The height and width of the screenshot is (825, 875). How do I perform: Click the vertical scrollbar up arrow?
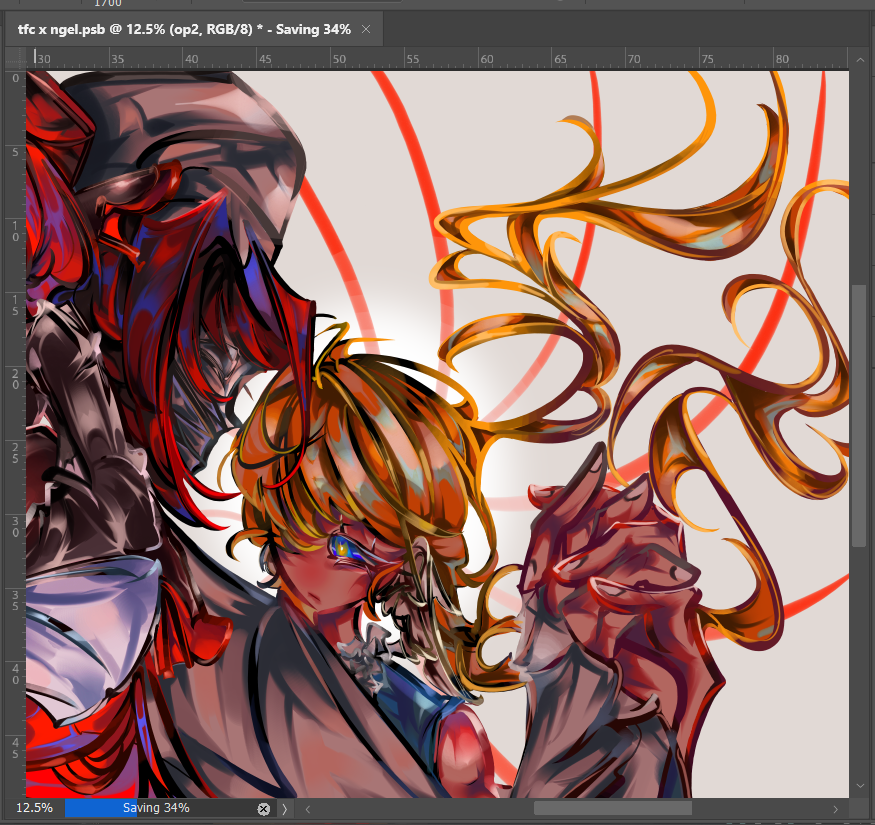point(859,59)
